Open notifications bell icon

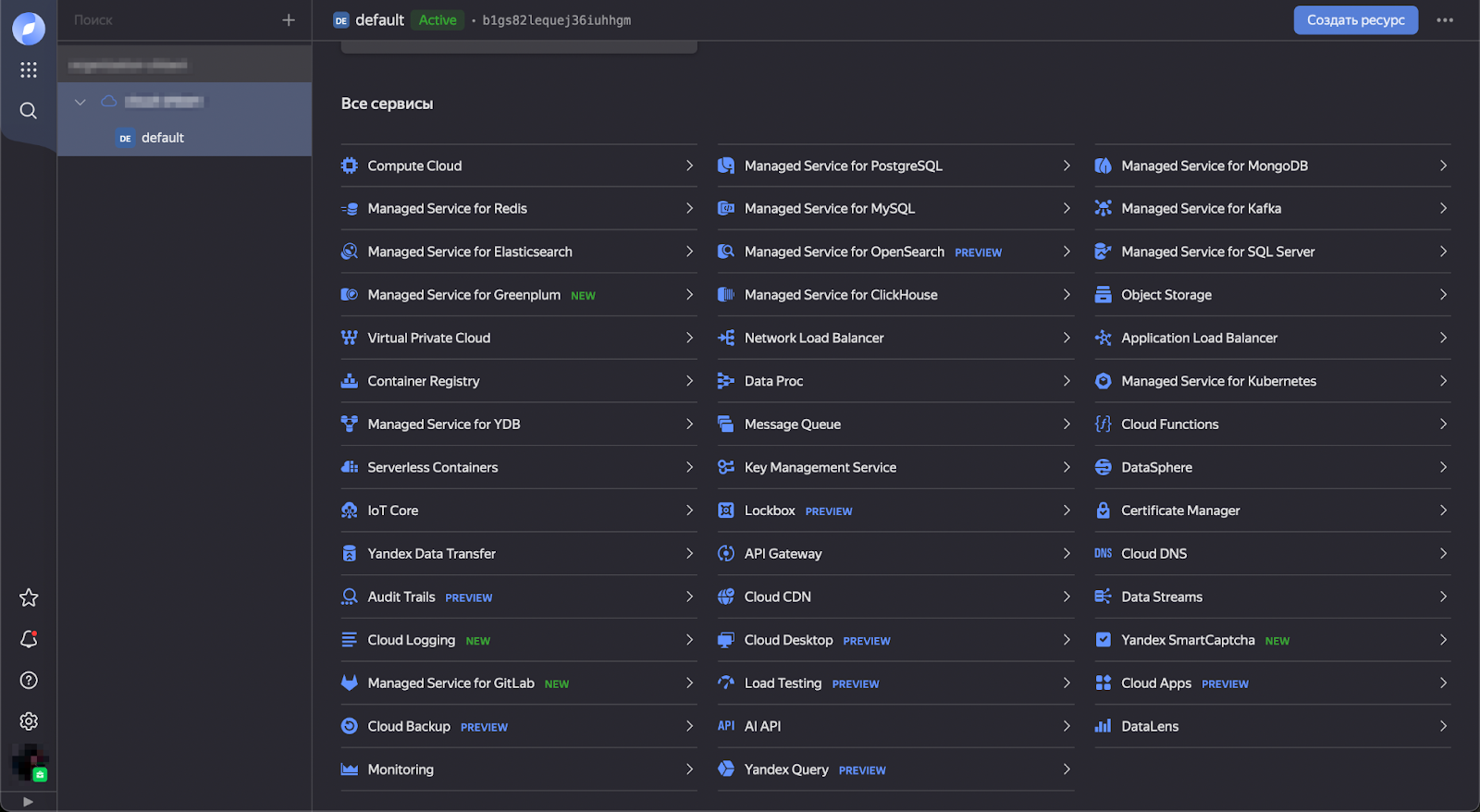tap(29, 639)
